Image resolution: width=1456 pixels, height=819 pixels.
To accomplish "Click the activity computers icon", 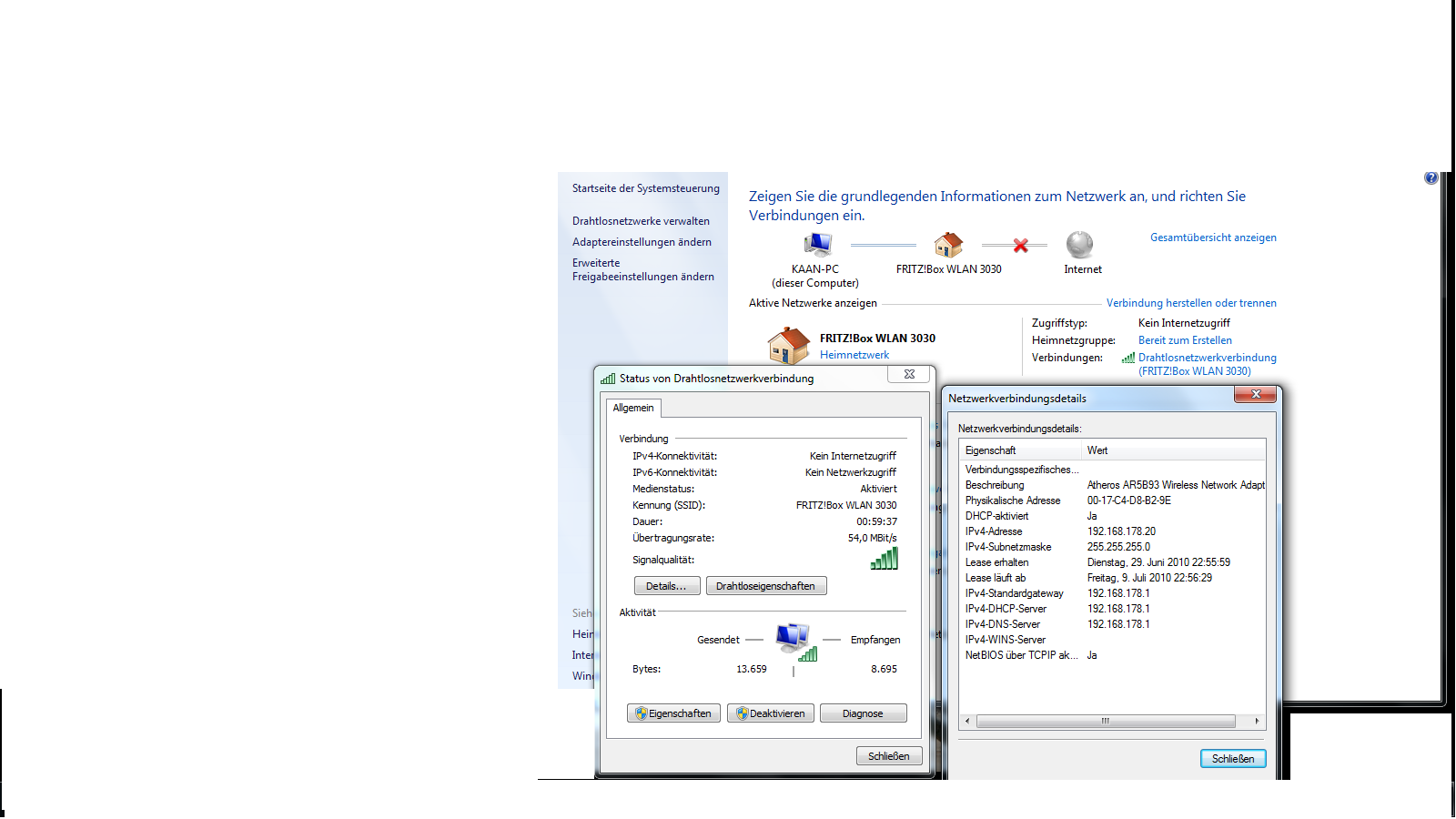I will point(794,641).
